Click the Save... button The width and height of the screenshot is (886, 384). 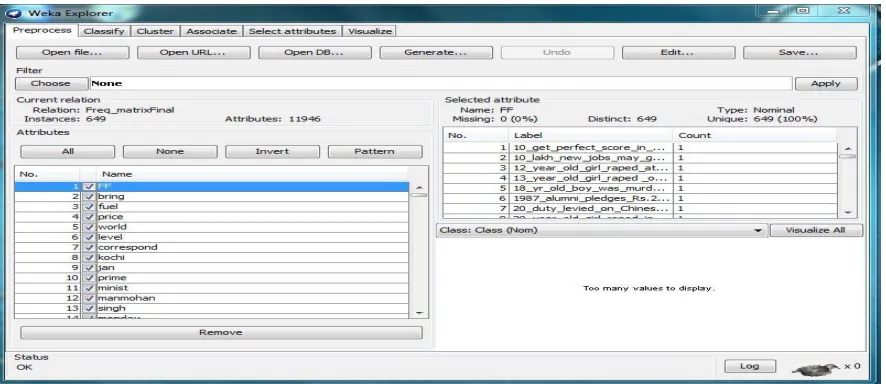coord(800,53)
